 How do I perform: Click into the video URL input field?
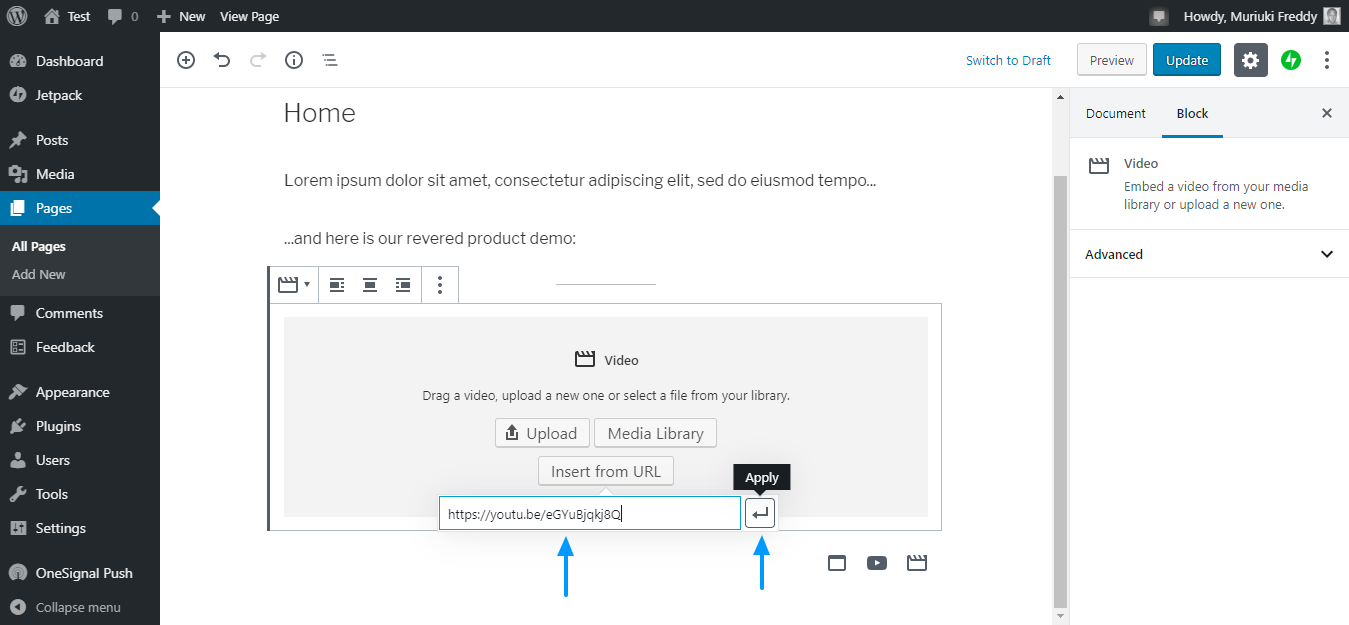tap(589, 514)
